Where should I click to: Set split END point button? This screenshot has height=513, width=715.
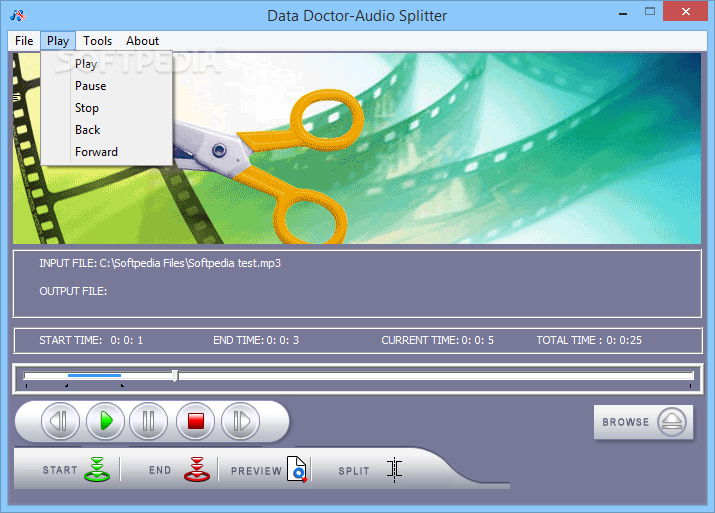coord(178,470)
